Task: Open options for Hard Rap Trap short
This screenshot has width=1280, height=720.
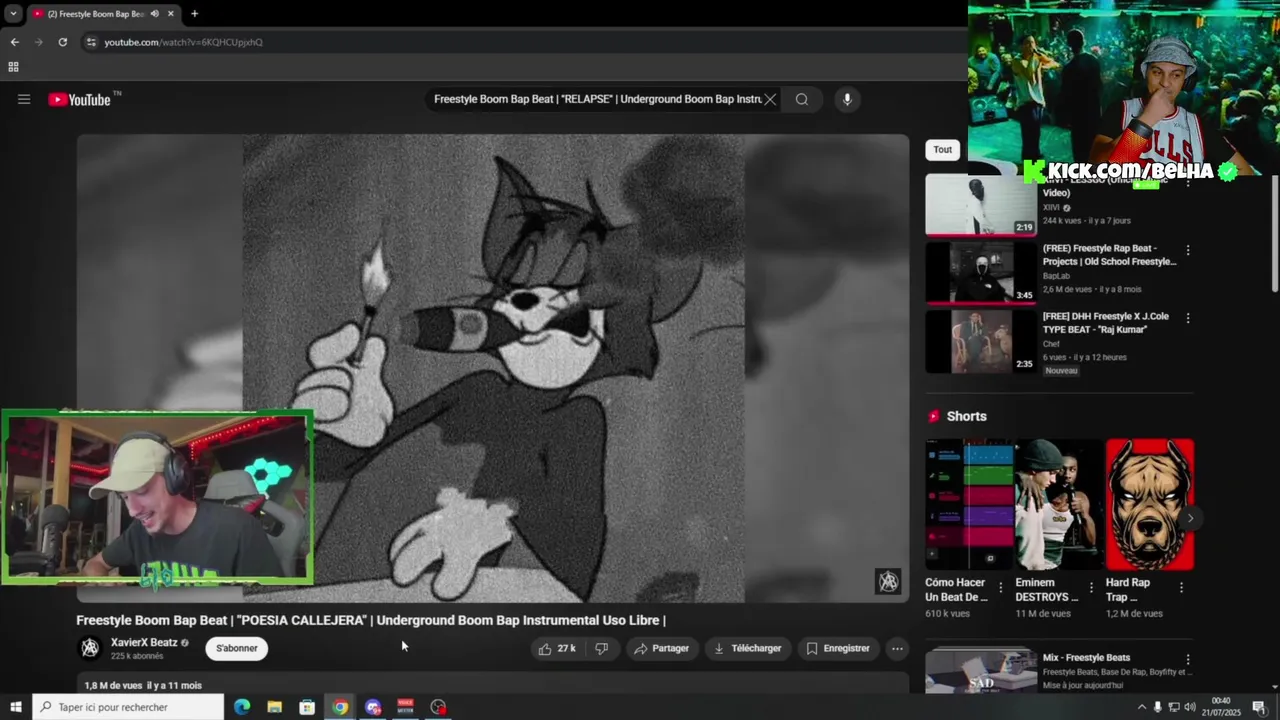Action: [1181, 587]
